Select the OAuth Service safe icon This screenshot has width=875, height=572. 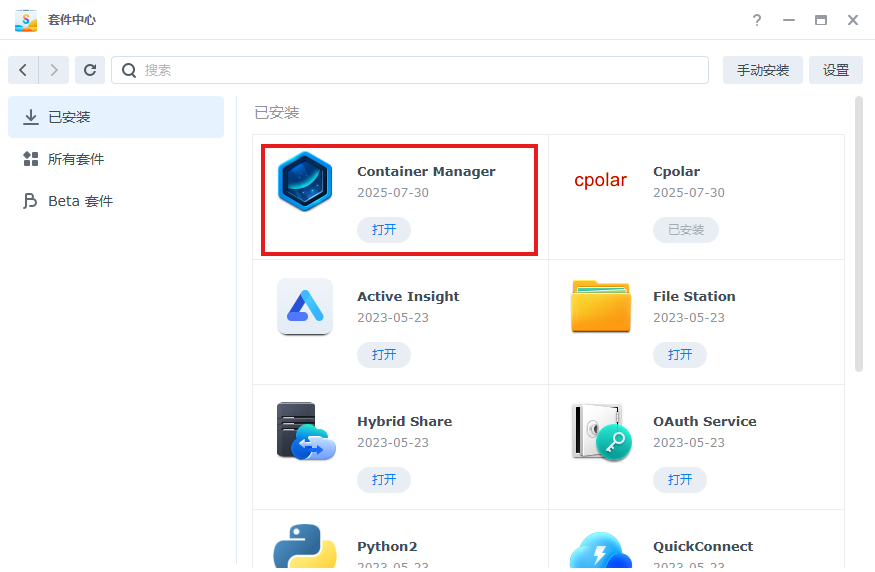[x=600, y=431]
